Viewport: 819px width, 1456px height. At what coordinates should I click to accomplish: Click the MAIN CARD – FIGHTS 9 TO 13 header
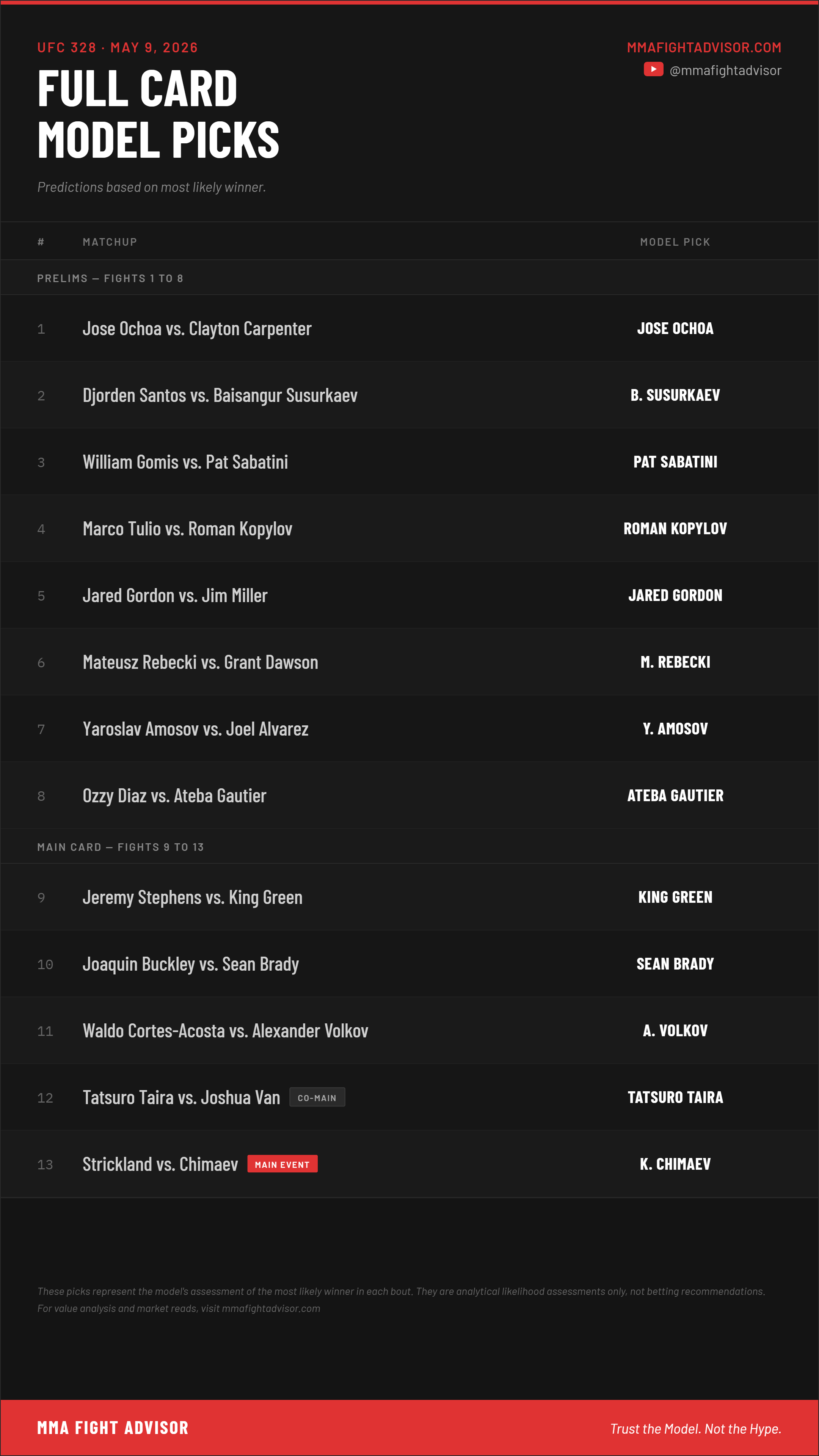(x=121, y=847)
